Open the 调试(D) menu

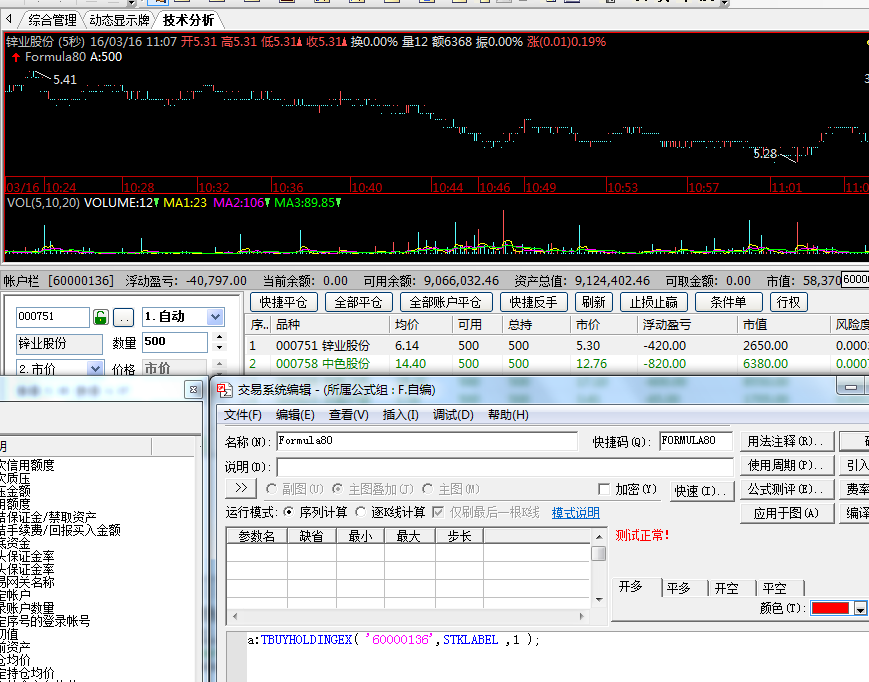click(452, 415)
